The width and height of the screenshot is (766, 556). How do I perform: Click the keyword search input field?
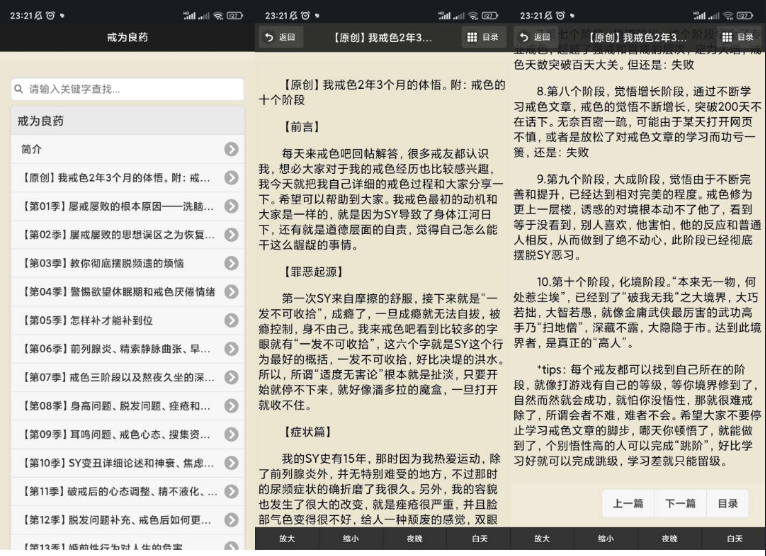click(133, 89)
